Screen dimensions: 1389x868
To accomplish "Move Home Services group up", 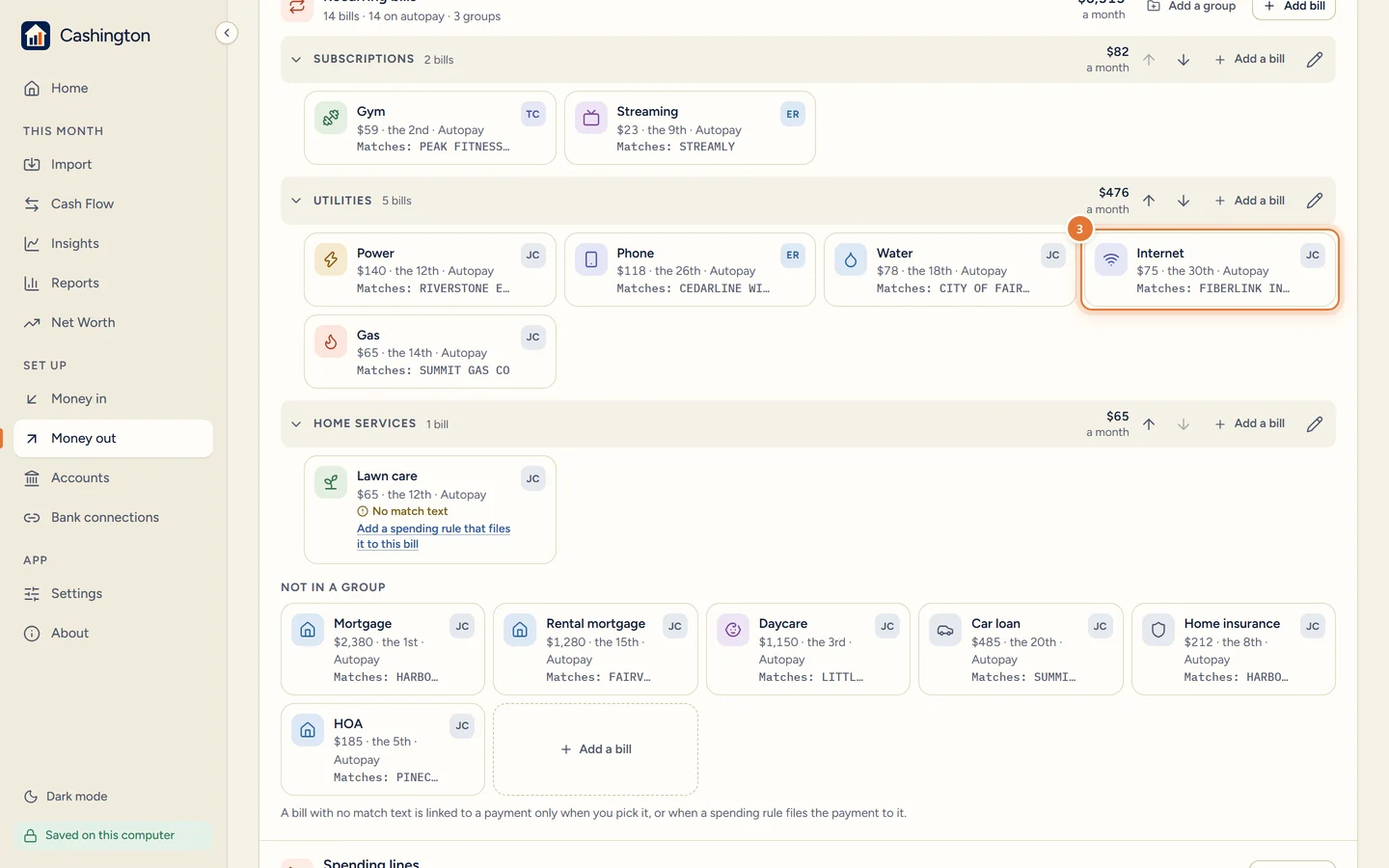I will 1149,424.
